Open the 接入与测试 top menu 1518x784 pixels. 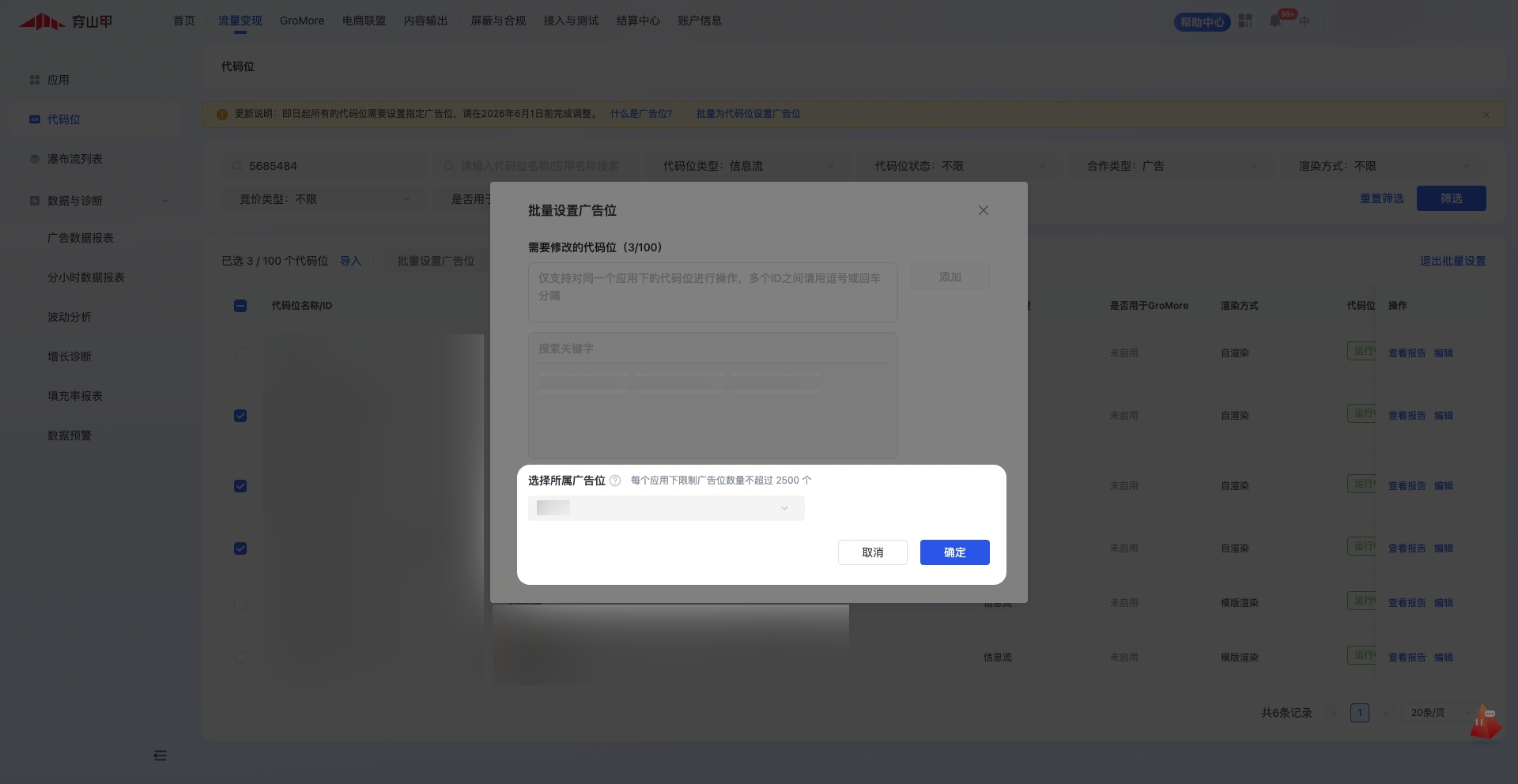[571, 21]
